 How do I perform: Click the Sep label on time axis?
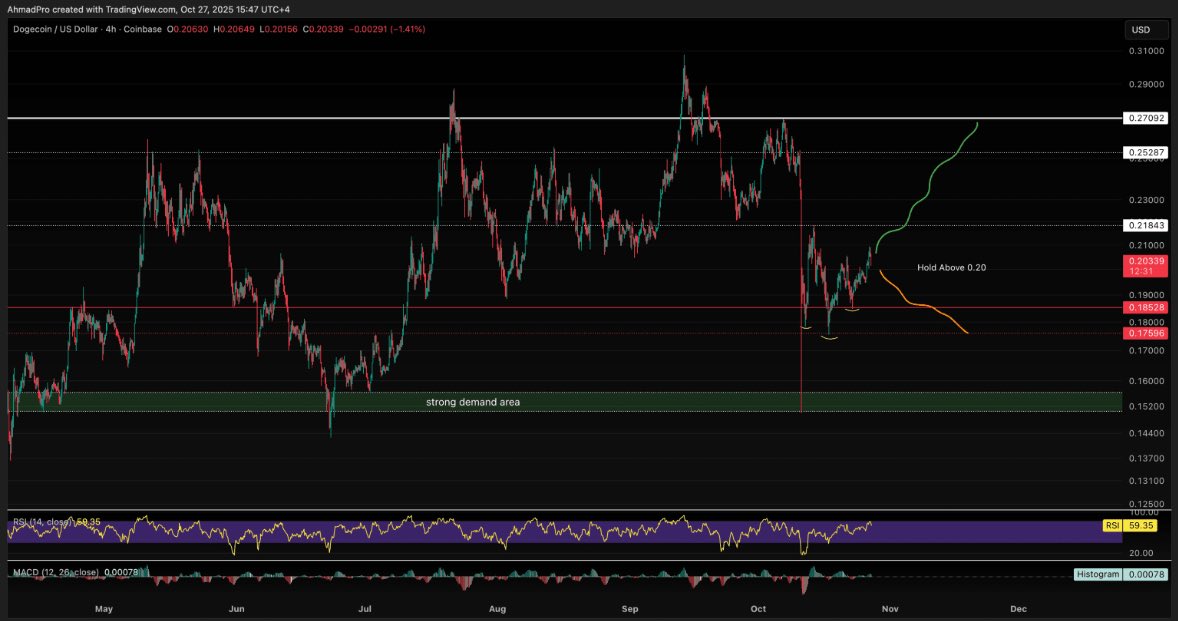pos(630,608)
